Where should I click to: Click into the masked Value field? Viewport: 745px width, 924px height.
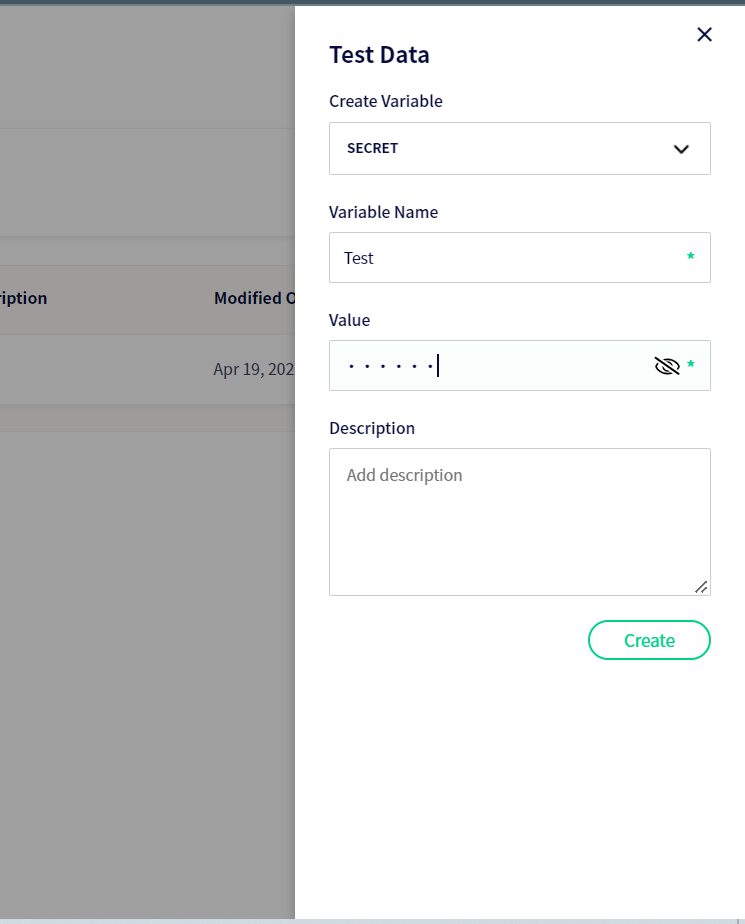pos(519,365)
